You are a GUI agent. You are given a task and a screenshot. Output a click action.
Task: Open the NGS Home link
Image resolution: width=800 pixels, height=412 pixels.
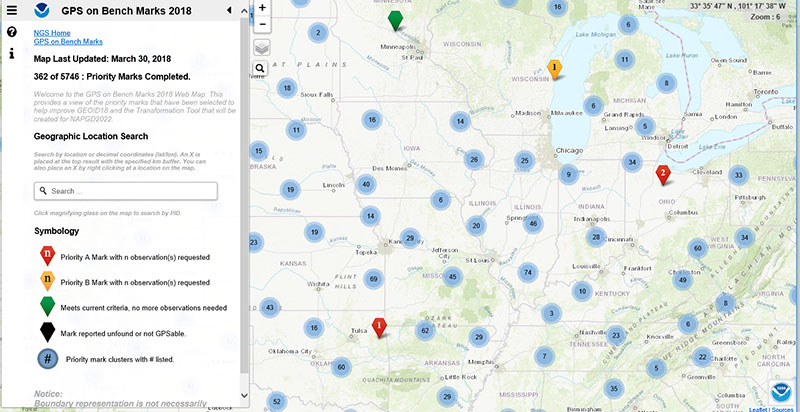pyautogui.click(x=52, y=33)
